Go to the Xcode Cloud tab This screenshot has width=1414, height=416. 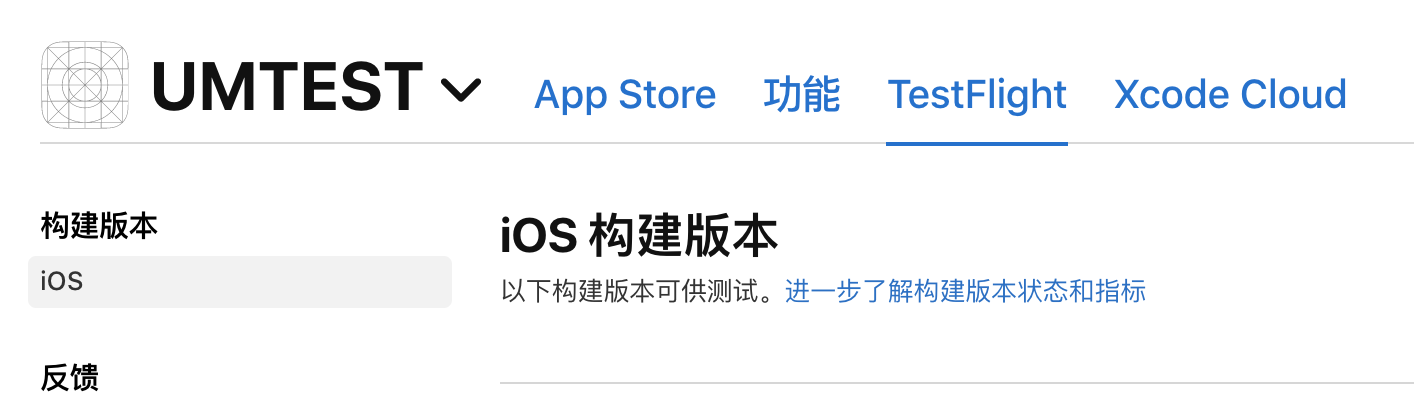click(1230, 95)
